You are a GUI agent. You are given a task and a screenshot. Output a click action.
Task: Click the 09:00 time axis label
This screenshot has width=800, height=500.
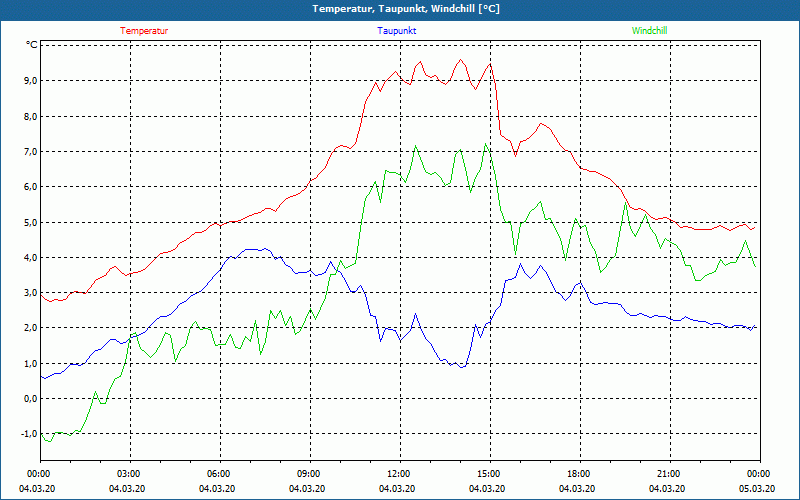point(310,474)
